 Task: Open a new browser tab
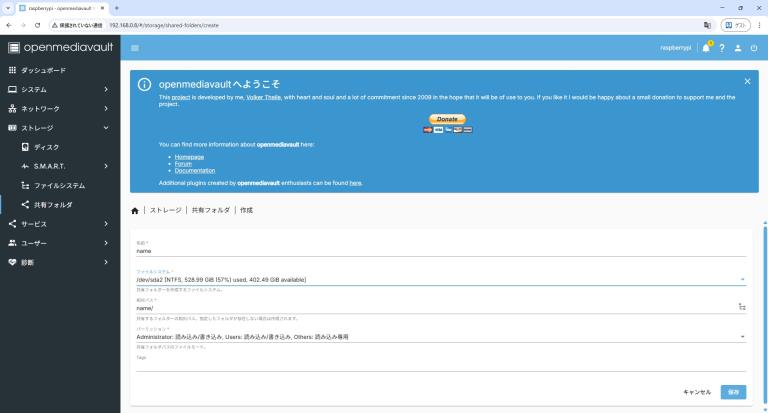[117, 8]
